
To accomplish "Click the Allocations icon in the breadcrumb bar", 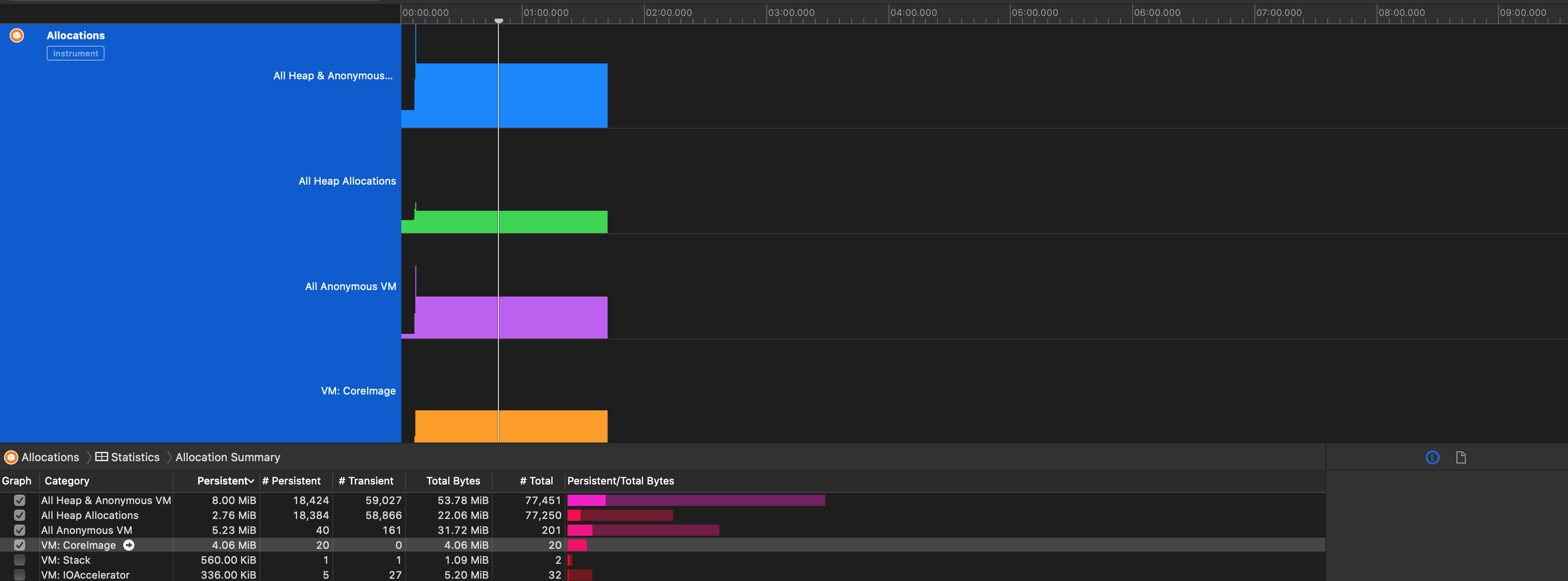I will tap(11, 457).
